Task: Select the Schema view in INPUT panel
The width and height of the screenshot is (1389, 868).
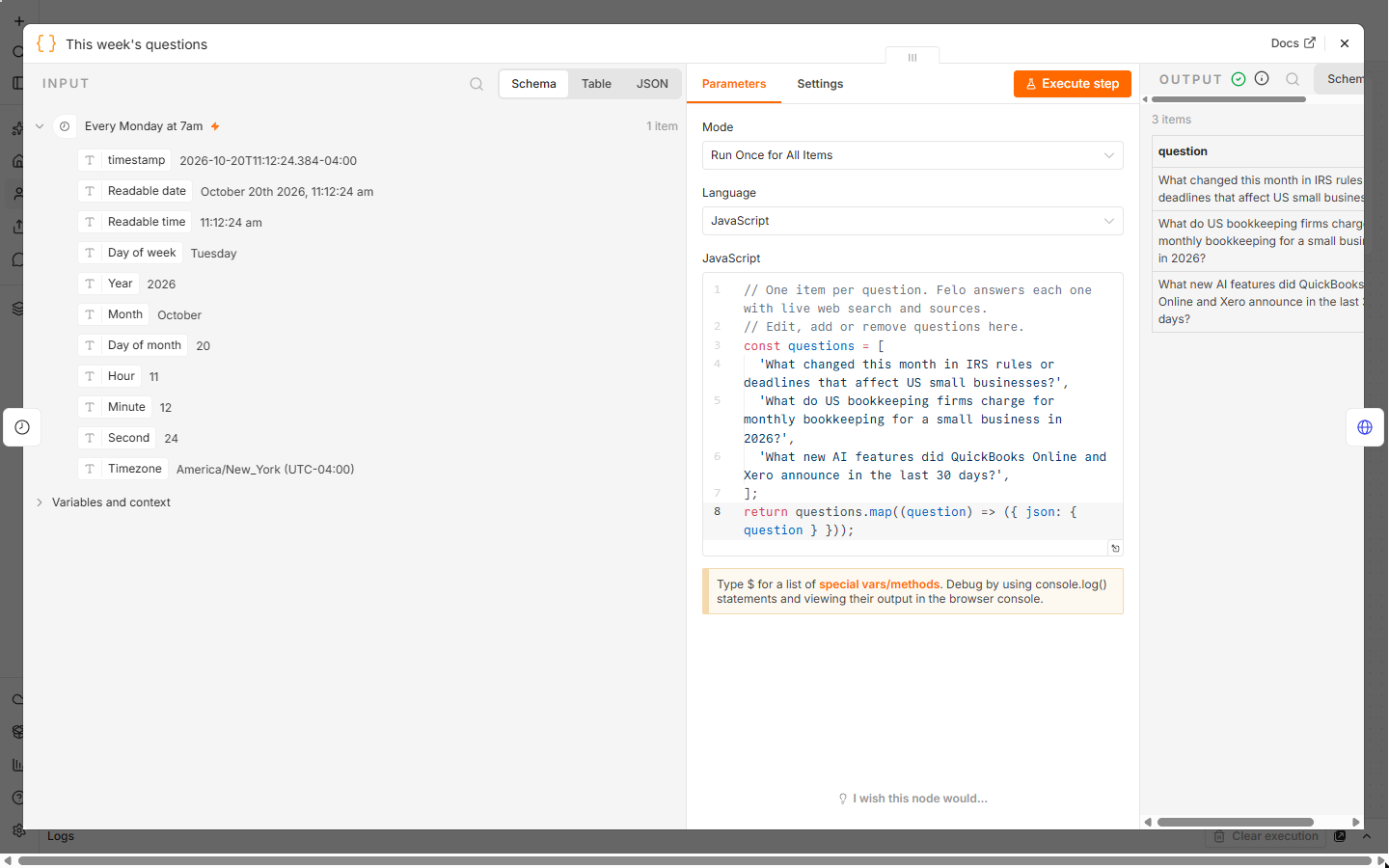Action: coord(534,84)
